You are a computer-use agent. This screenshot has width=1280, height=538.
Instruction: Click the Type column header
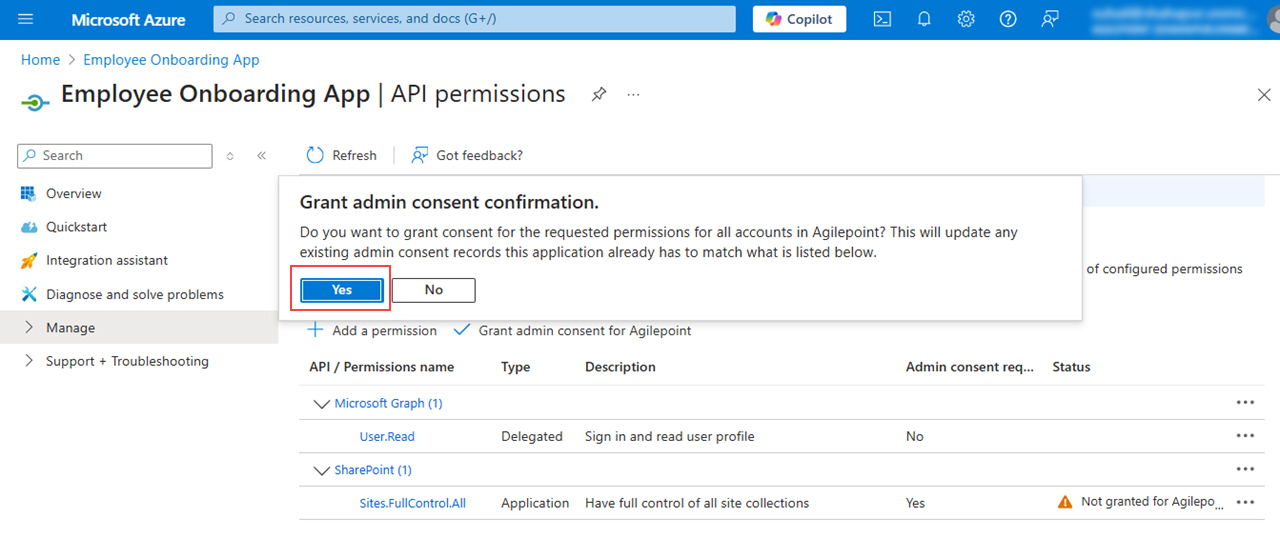pos(515,367)
